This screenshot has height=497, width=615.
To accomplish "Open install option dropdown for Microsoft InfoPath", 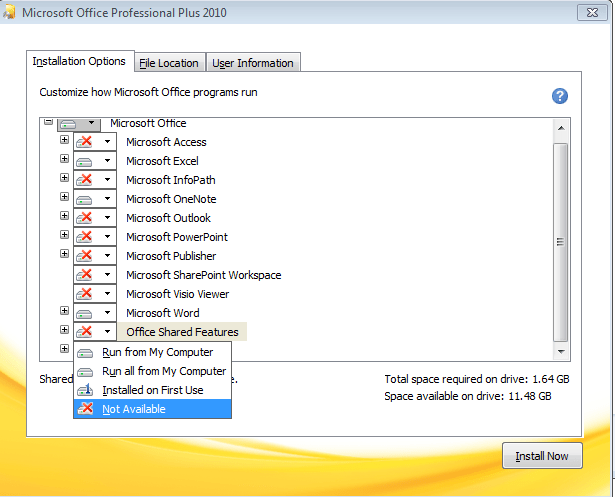I will click(107, 180).
